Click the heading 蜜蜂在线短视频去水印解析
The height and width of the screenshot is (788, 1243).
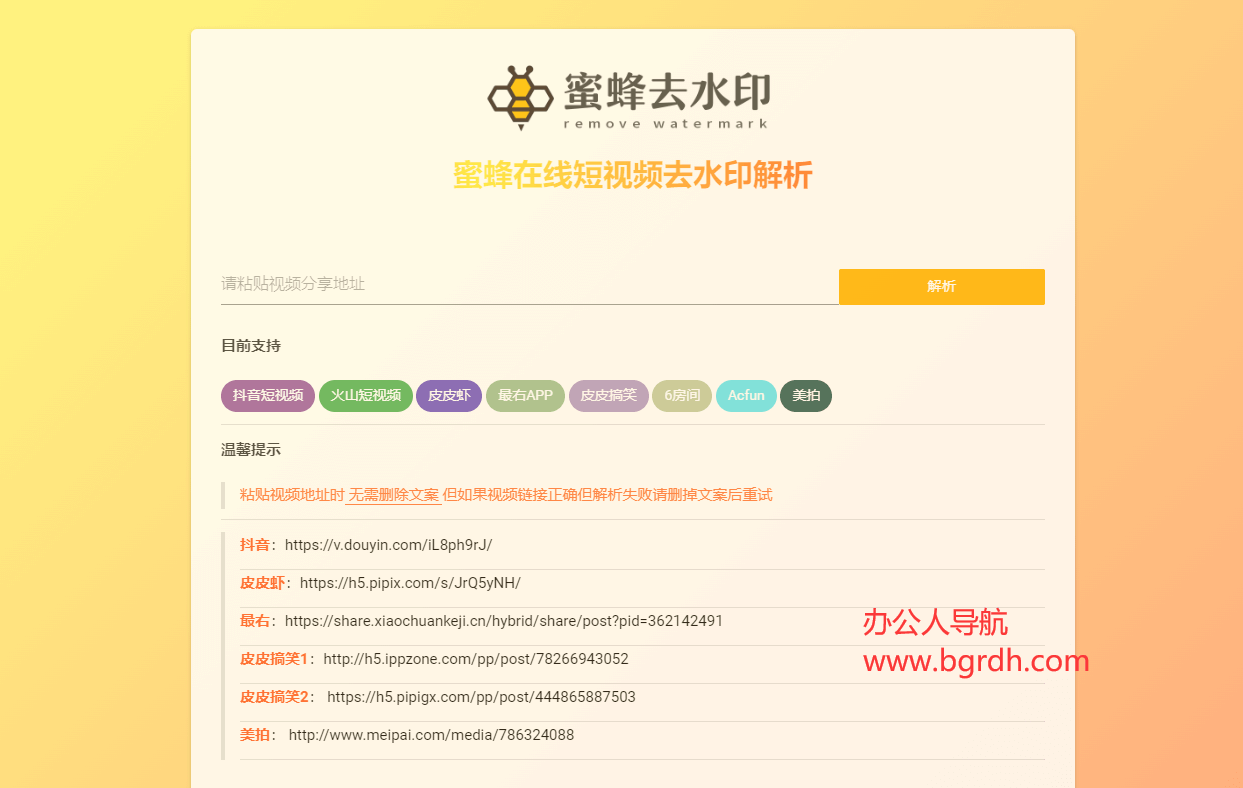tap(632, 175)
